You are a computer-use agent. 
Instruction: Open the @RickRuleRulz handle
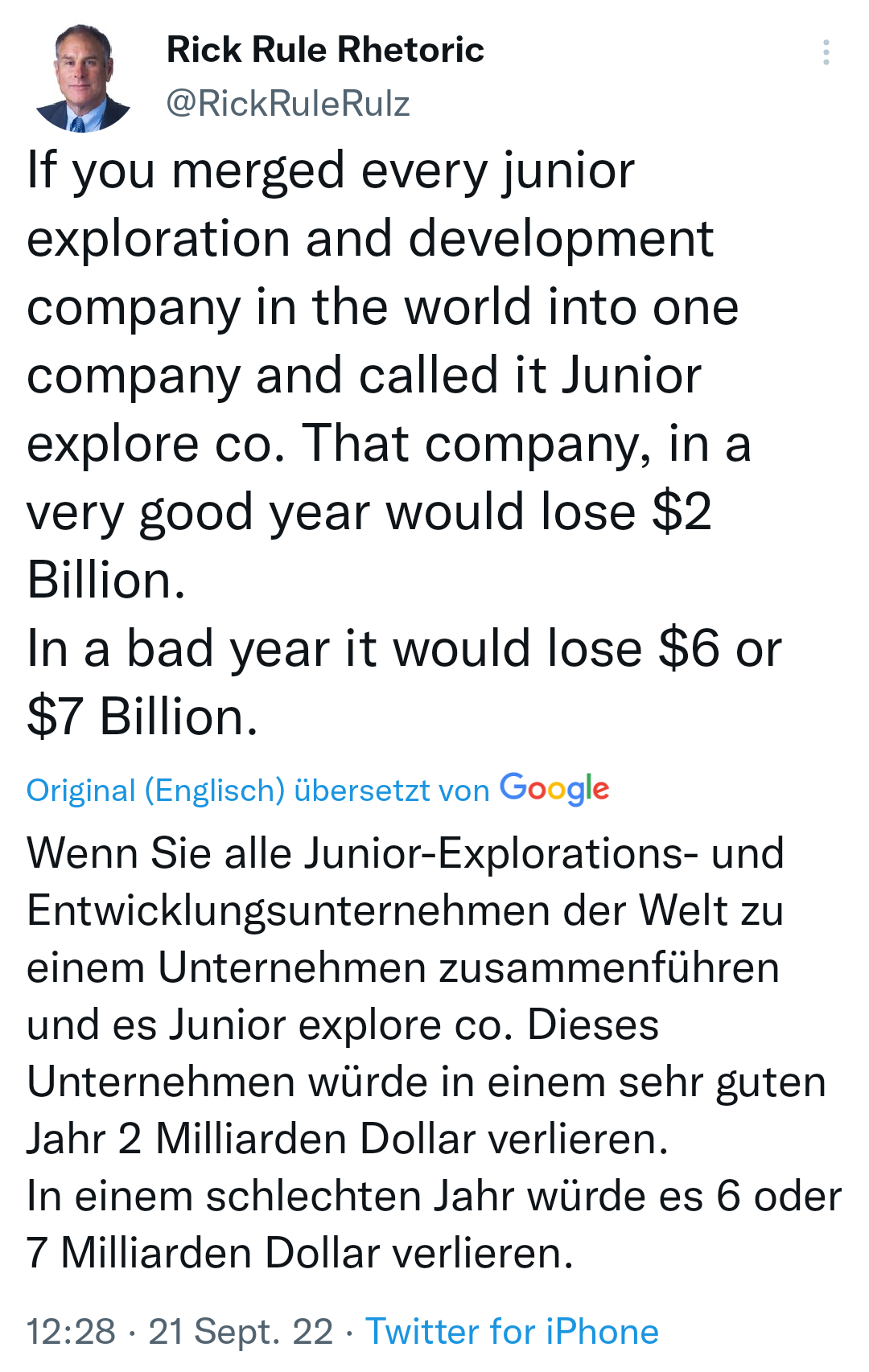pyautogui.click(x=288, y=104)
